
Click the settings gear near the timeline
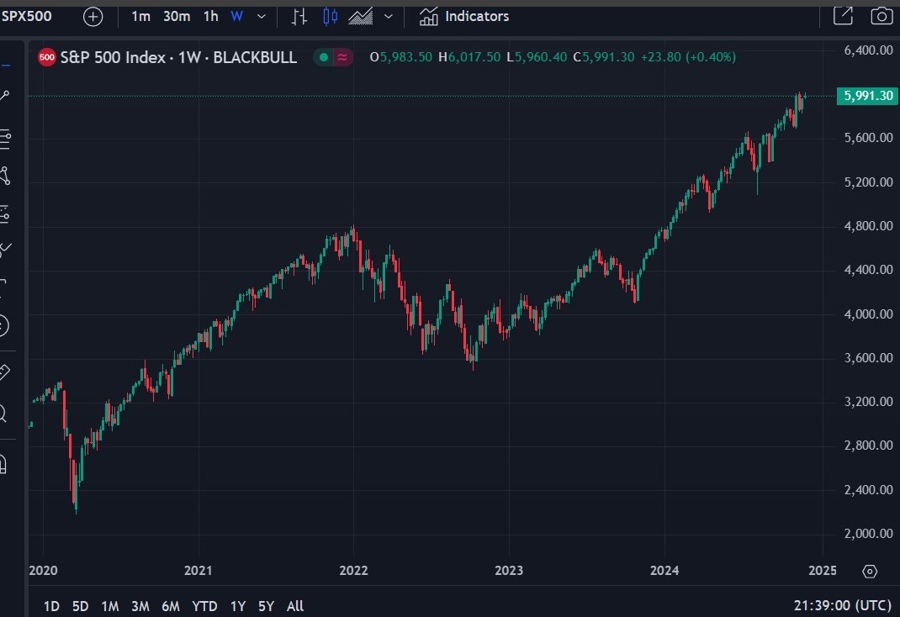point(869,571)
